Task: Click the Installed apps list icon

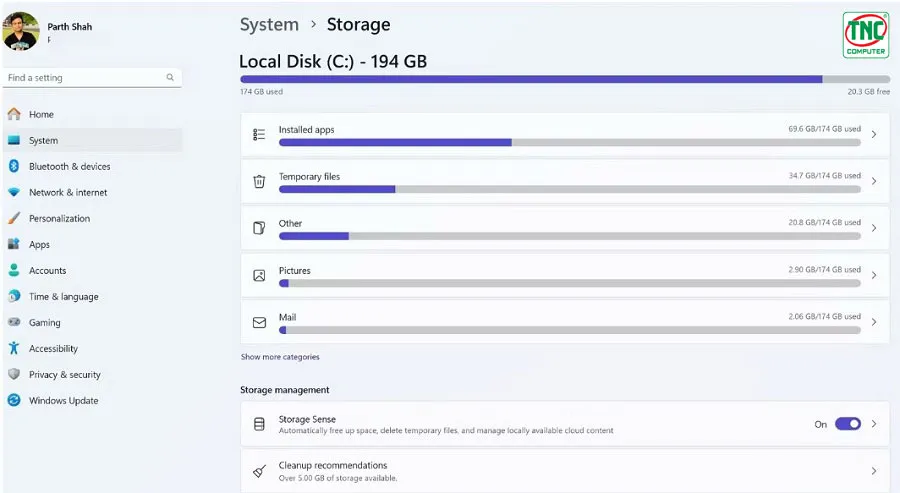Action: pyautogui.click(x=259, y=134)
